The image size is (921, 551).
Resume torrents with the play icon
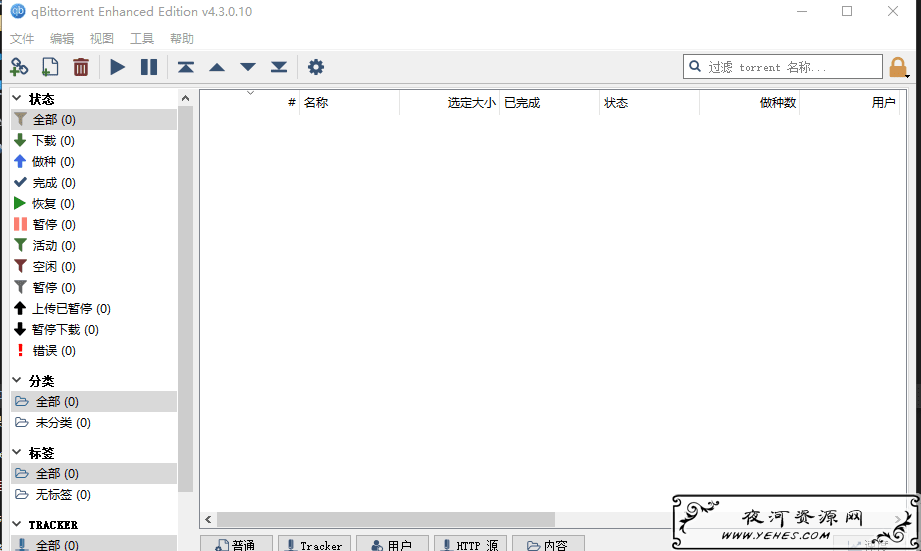pyautogui.click(x=117, y=67)
